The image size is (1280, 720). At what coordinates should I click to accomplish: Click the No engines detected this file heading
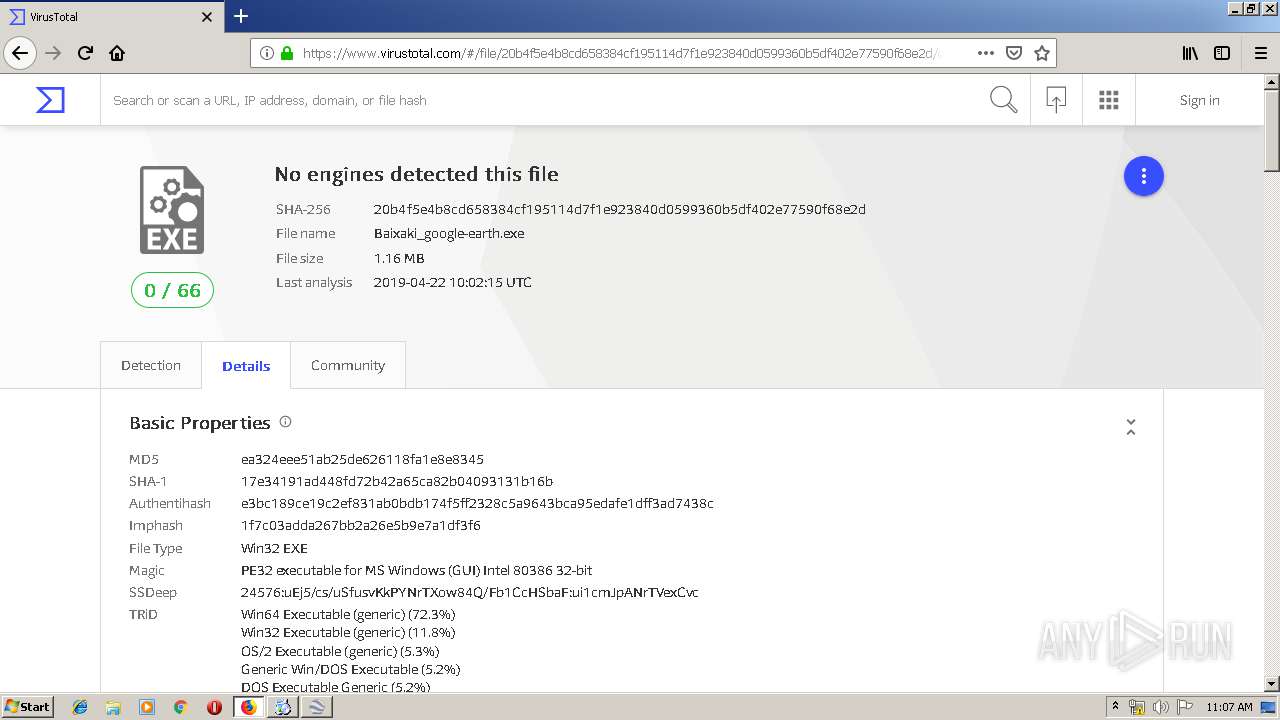tap(416, 174)
